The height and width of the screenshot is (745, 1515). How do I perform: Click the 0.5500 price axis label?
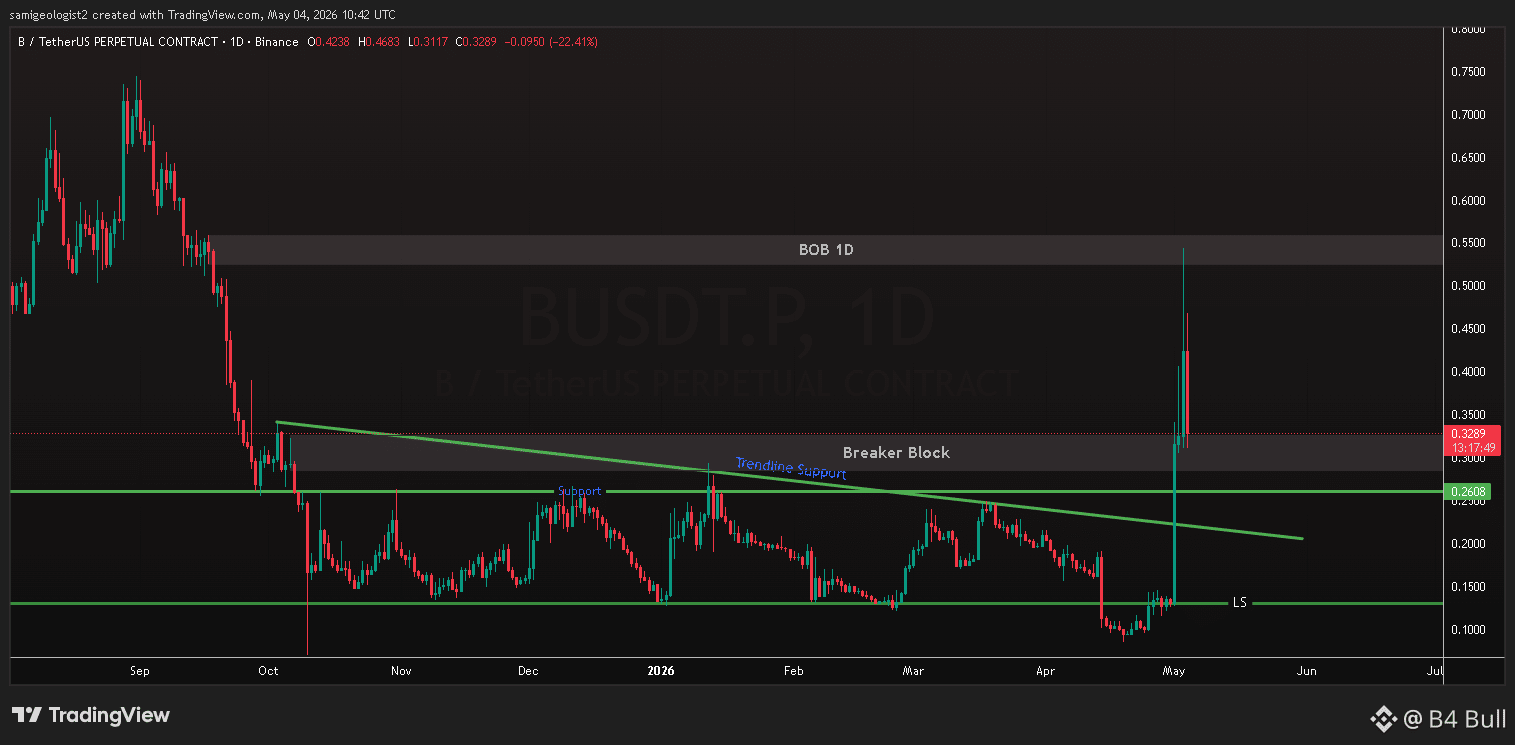coord(1468,243)
